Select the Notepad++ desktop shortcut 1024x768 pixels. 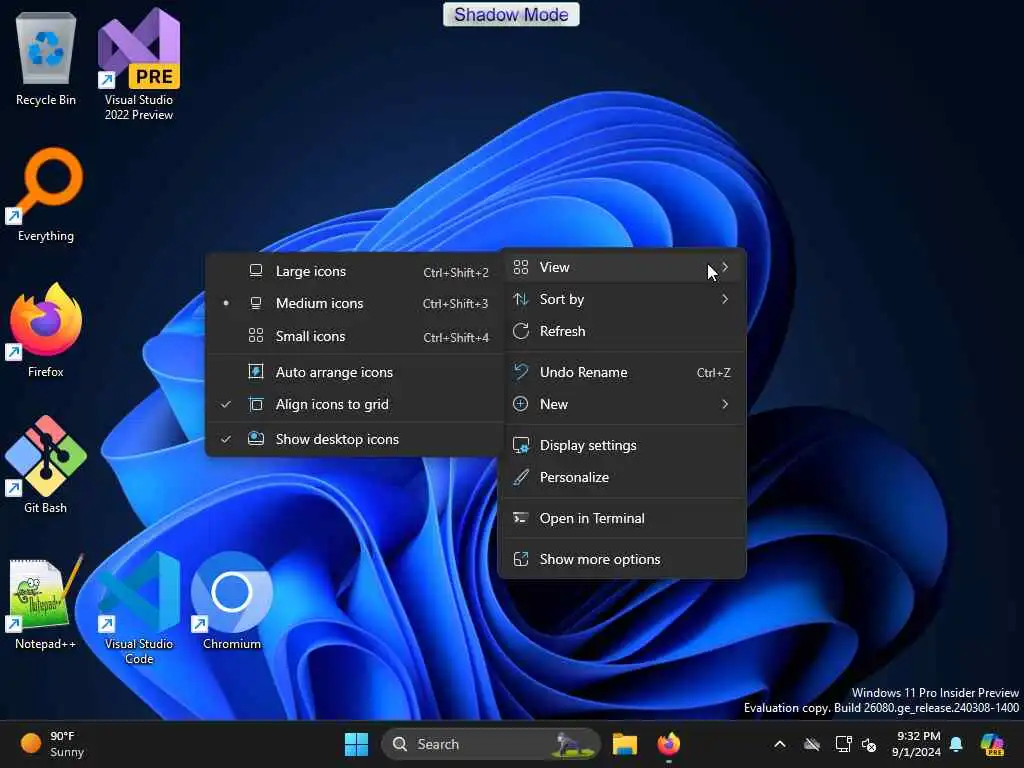[x=46, y=603]
